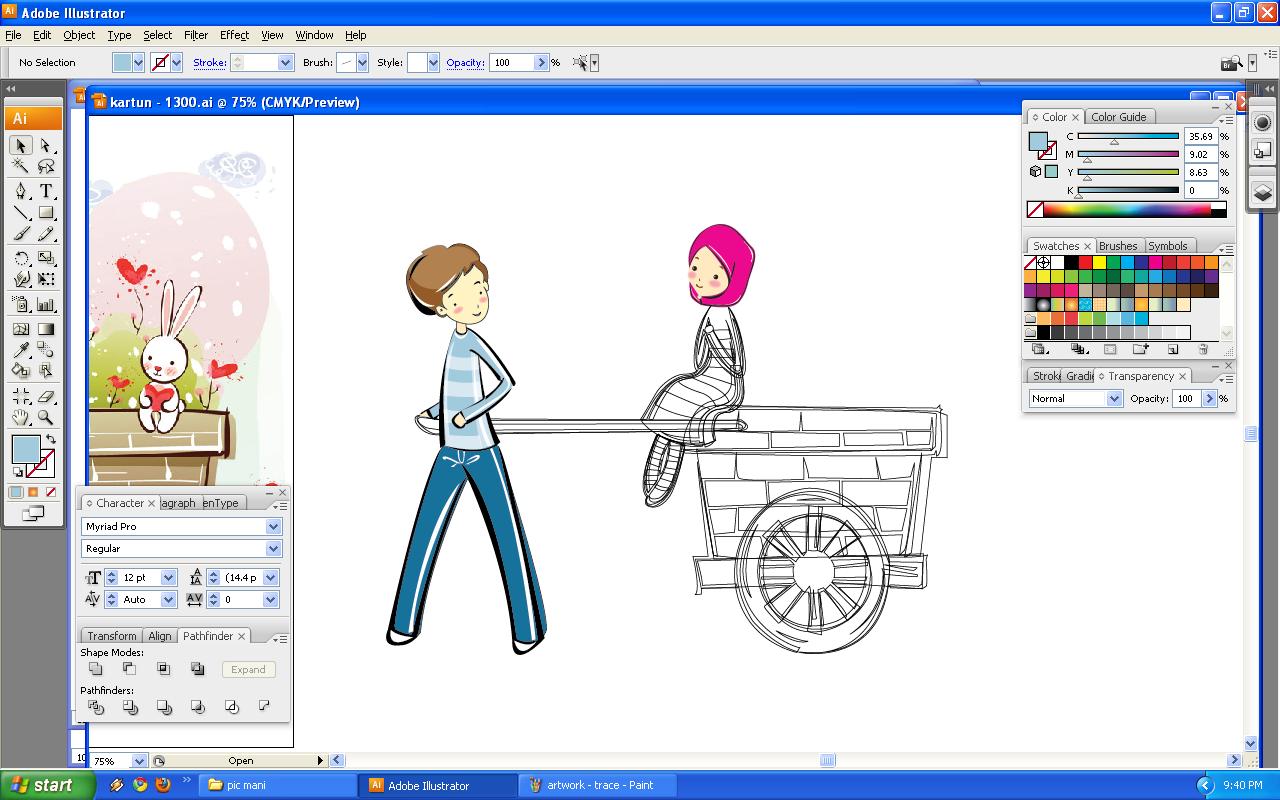Image resolution: width=1280 pixels, height=800 pixels.
Task: Click the Delete Swatch trash icon
Action: pos(1203,349)
